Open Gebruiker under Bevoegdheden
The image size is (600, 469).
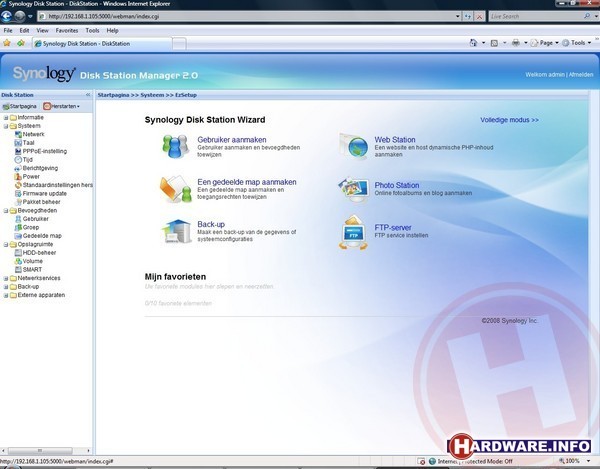pyautogui.click(x=36, y=219)
